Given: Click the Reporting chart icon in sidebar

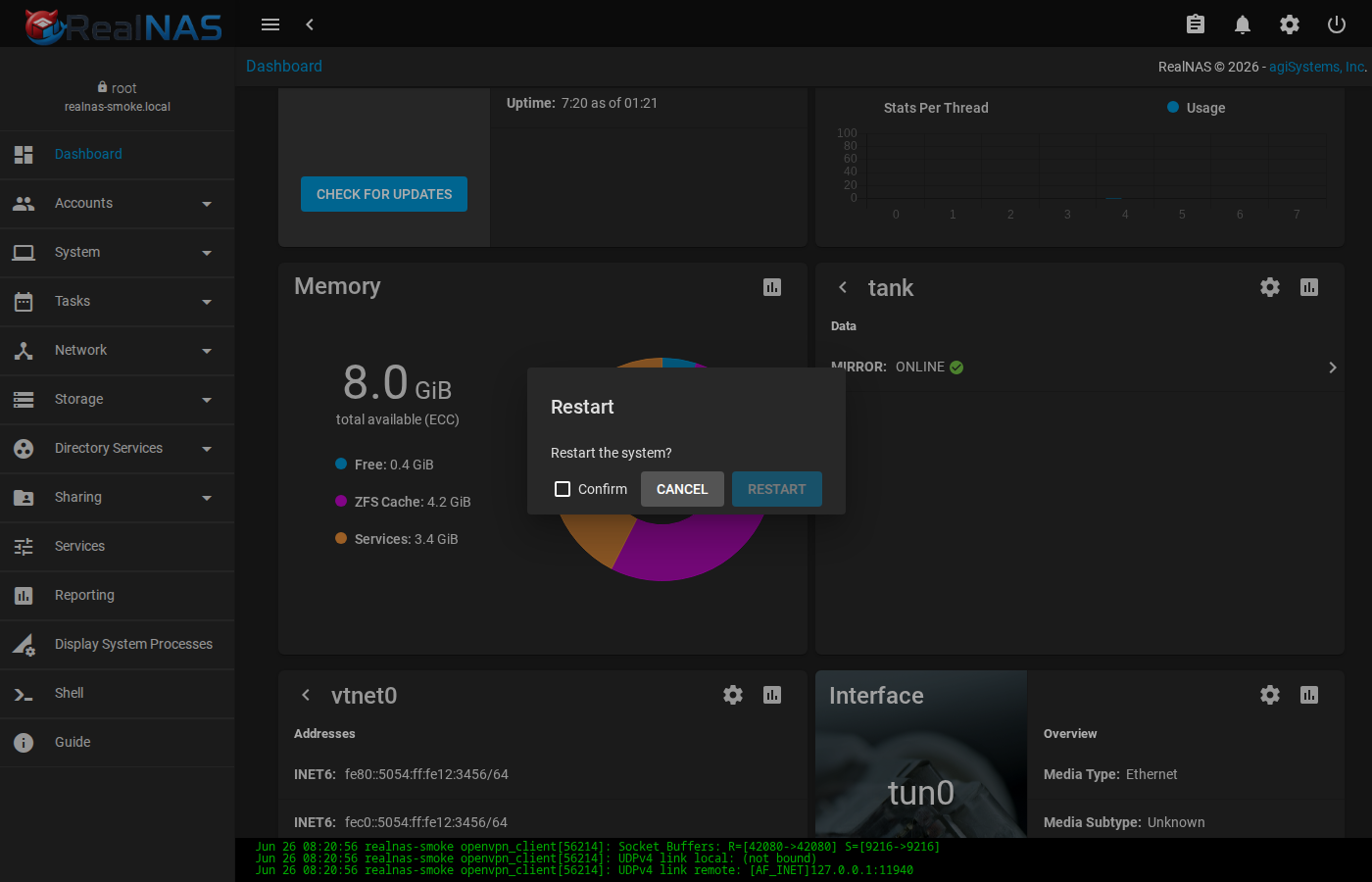Looking at the screenshot, I should 24,596.
